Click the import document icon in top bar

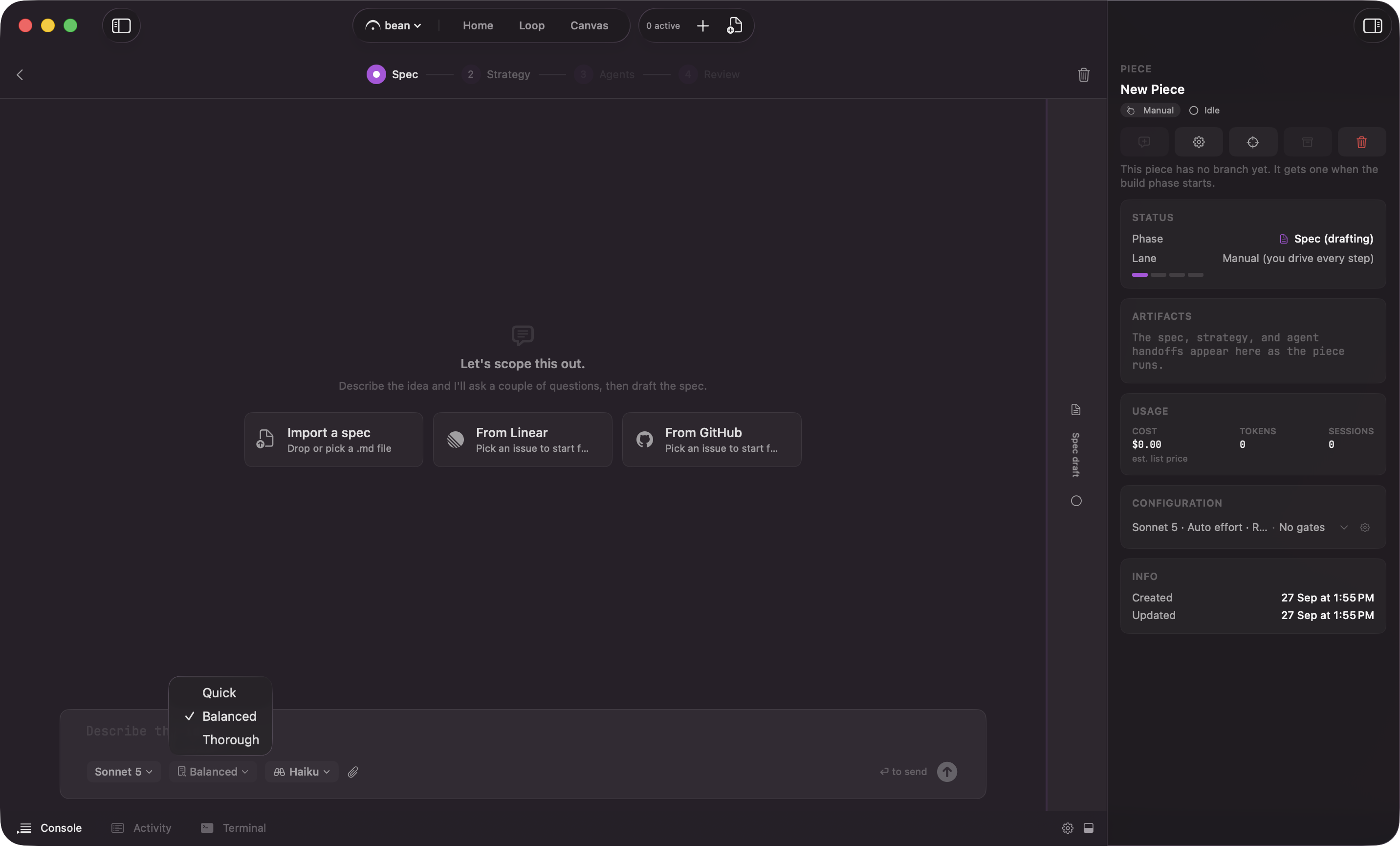point(734,25)
